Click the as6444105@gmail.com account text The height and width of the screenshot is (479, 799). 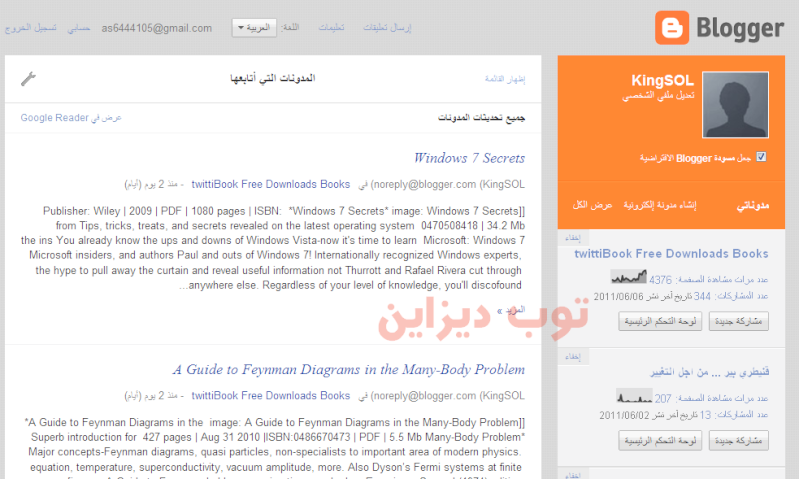[156, 28]
